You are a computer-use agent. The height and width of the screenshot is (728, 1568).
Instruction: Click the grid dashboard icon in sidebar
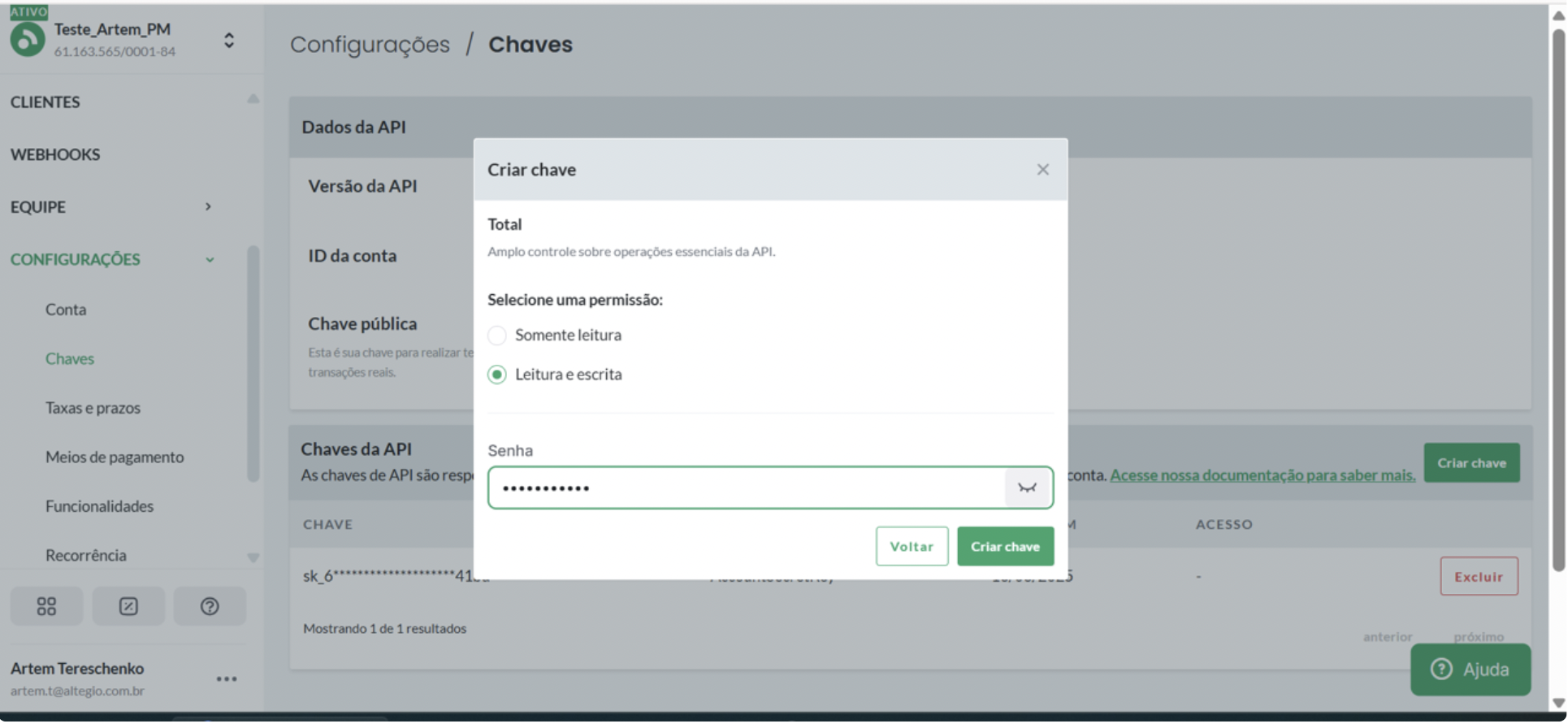click(46, 606)
